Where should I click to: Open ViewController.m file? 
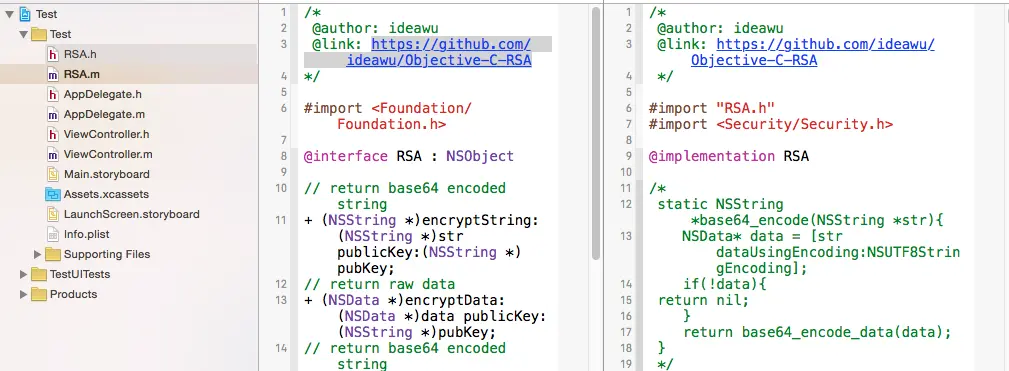pos(108,154)
